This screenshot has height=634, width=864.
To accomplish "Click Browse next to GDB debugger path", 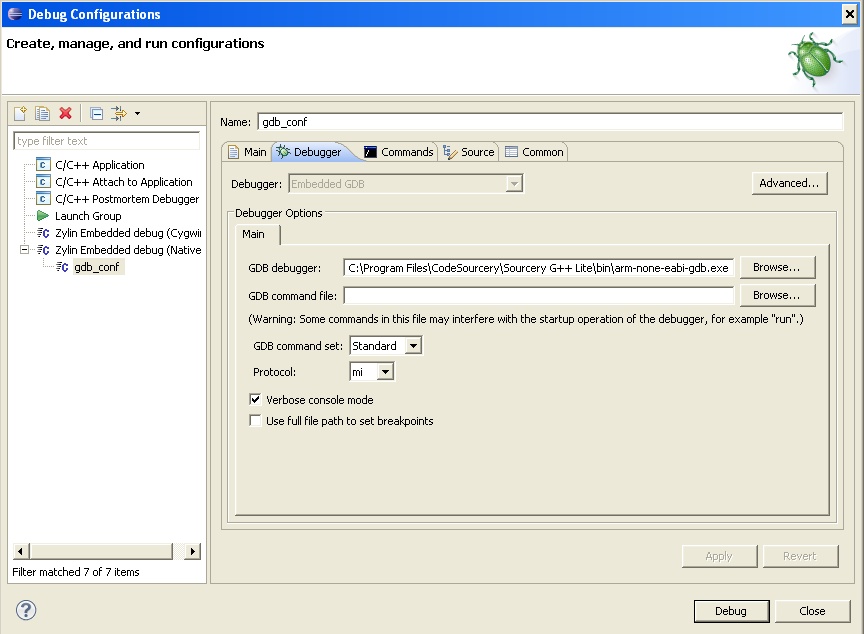I will [x=777, y=268].
